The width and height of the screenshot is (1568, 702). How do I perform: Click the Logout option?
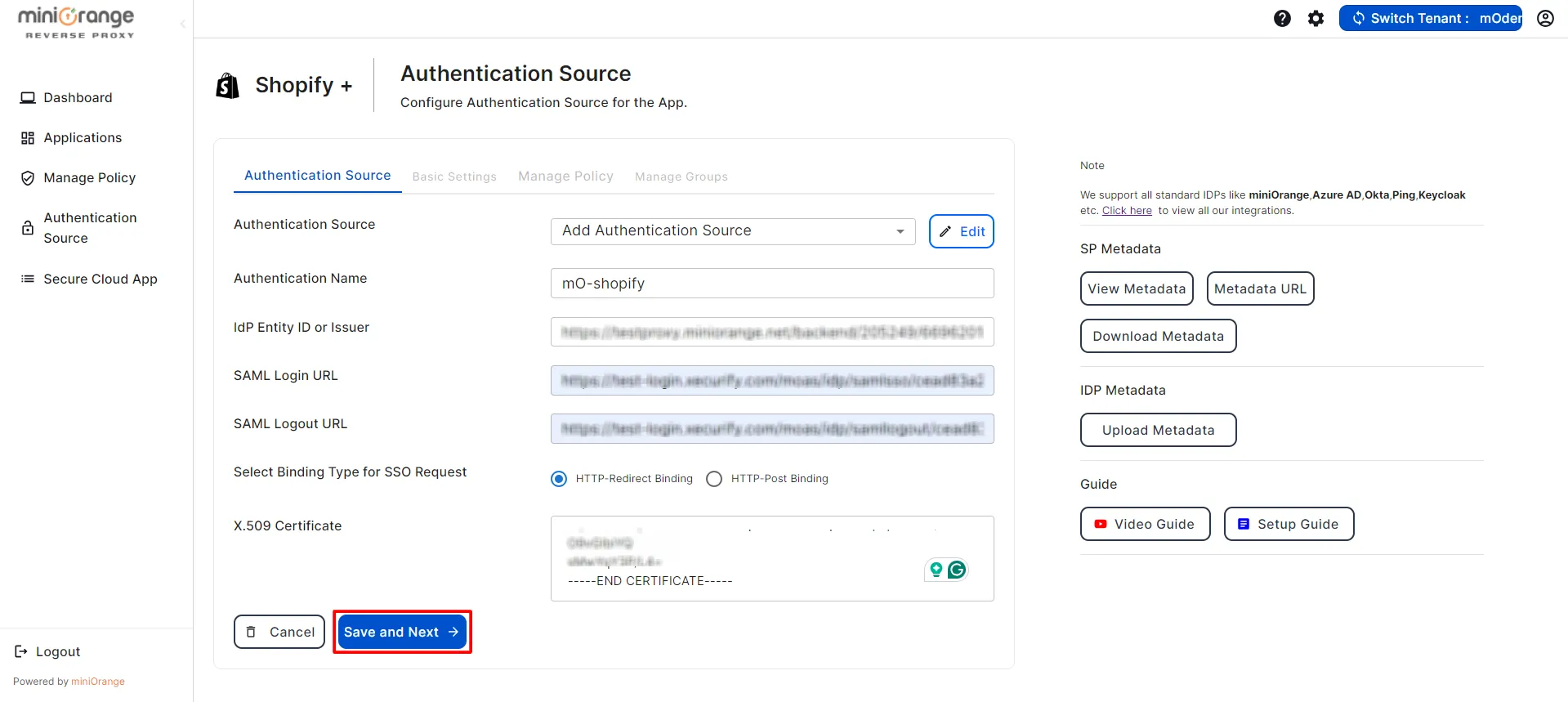tap(47, 651)
